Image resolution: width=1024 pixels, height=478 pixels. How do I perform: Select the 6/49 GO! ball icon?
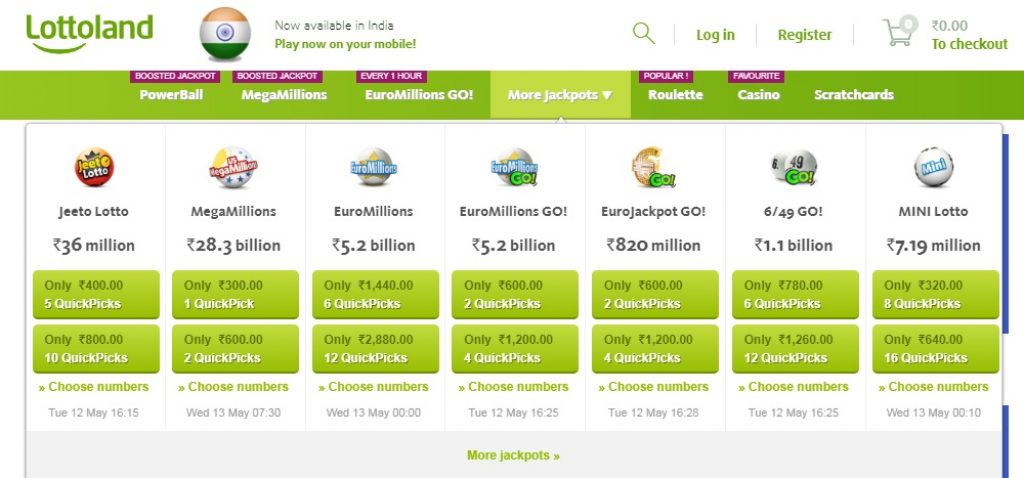pos(793,167)
